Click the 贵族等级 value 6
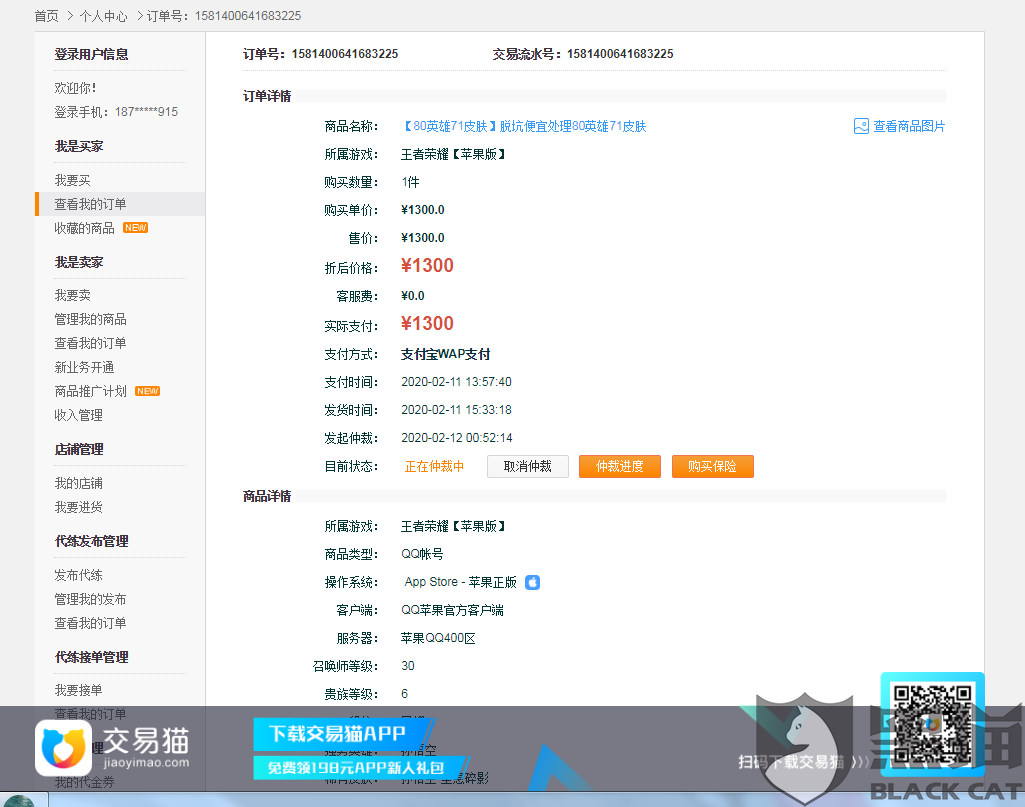 click(405, 694)
